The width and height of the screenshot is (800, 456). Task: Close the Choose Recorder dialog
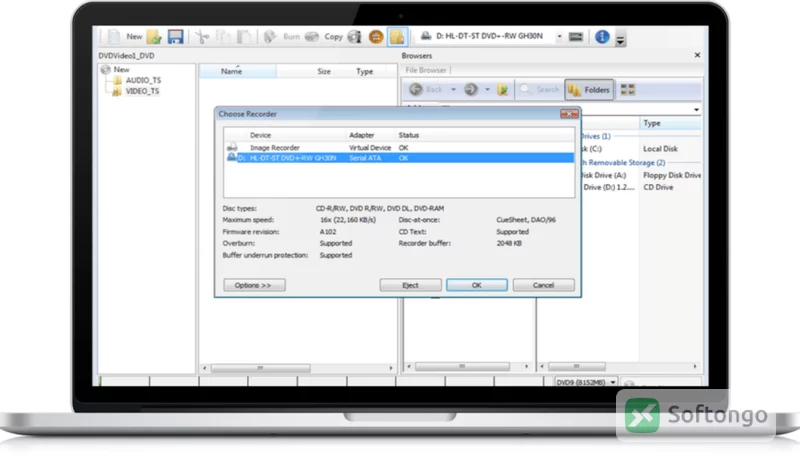(569, 114)
